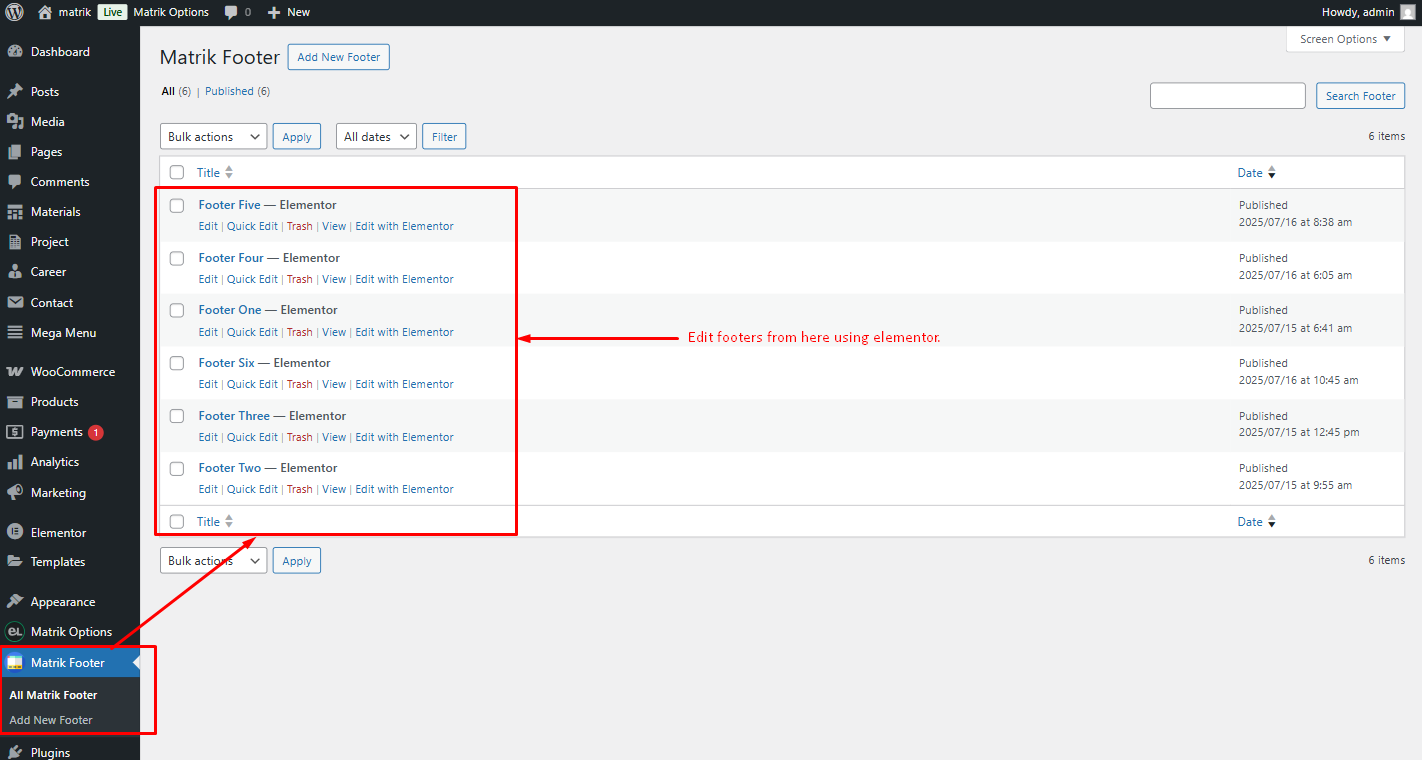The image size is (1422, 760).
Task: Check the Footer One row checkbox
Action: (x=177, y=310)
